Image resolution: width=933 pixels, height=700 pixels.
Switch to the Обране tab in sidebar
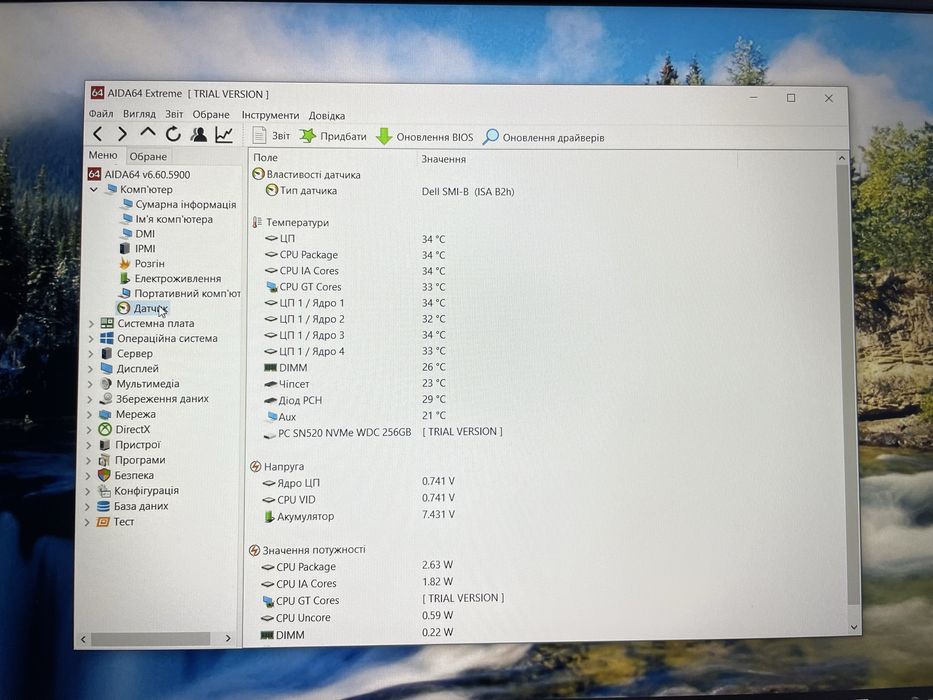click(148, 157)
